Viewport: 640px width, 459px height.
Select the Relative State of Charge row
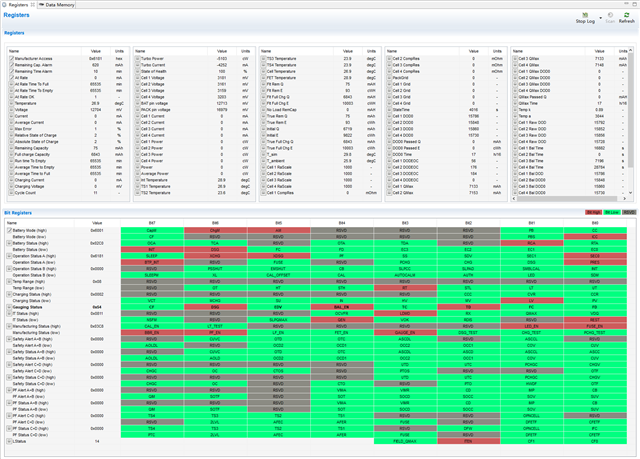coord(68,135)
